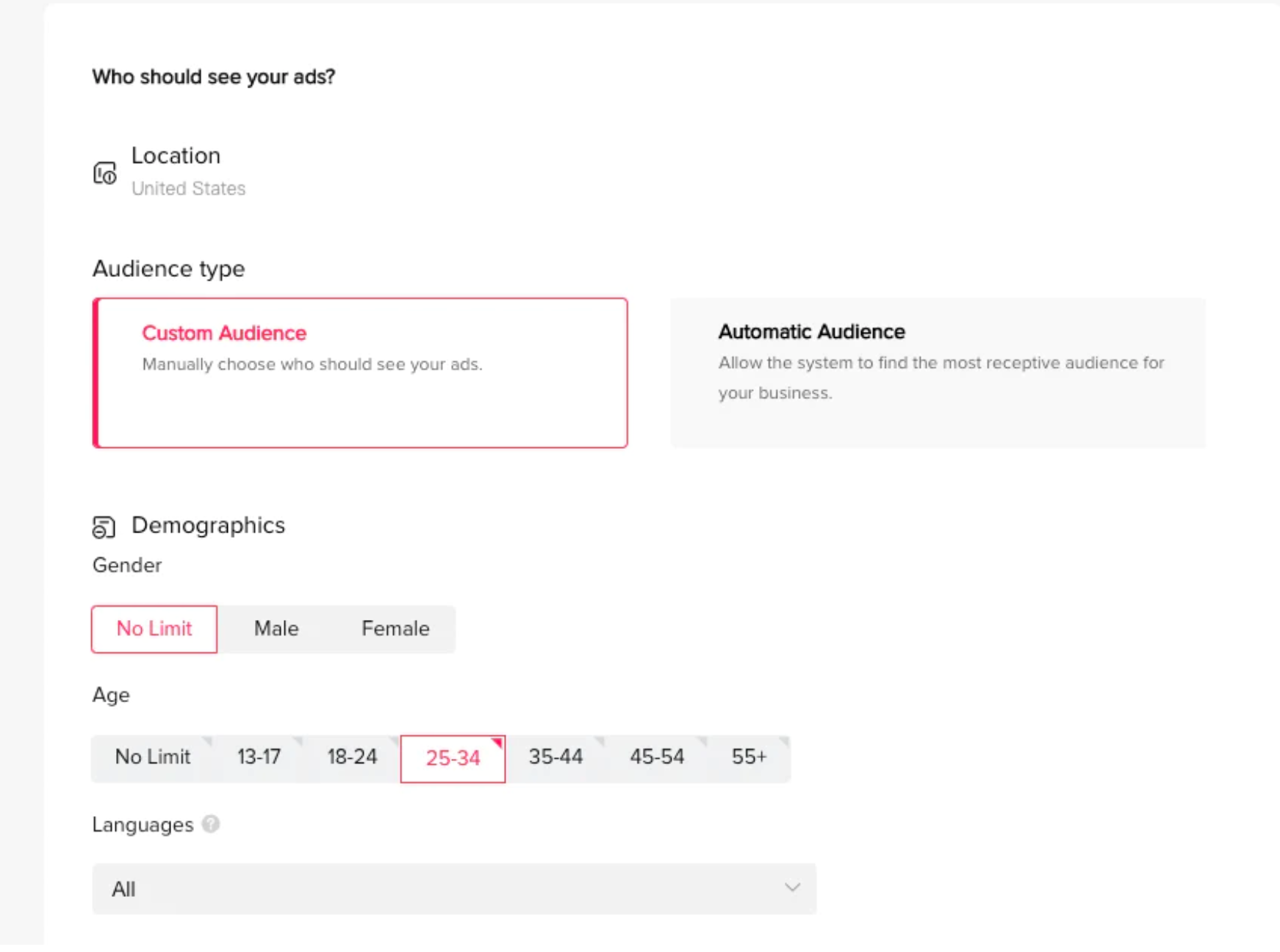Toggle the 55+ age group
Viewport: 1280px width, 952px height.
(749, 757)
